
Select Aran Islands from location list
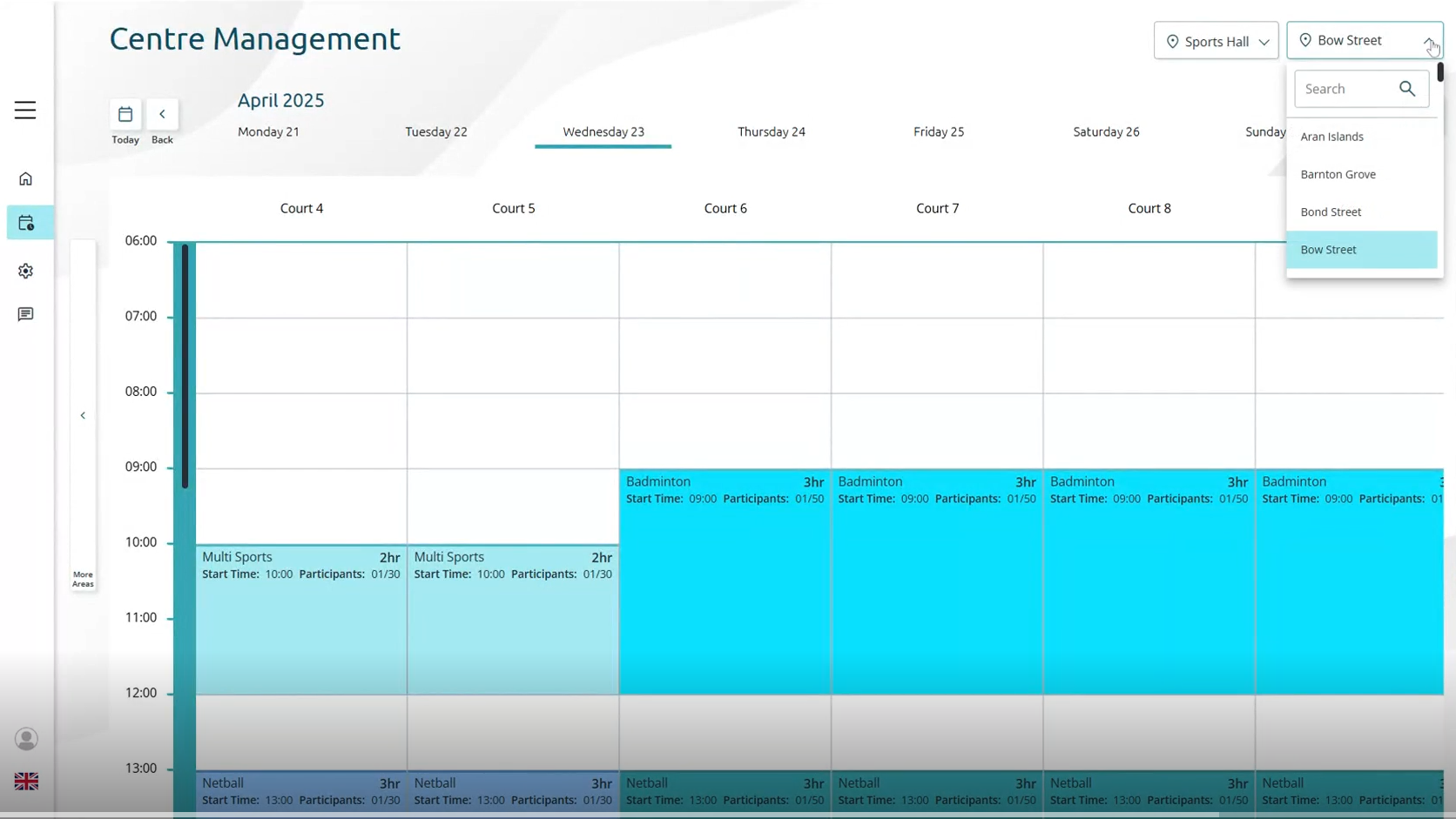[1331, 137]
